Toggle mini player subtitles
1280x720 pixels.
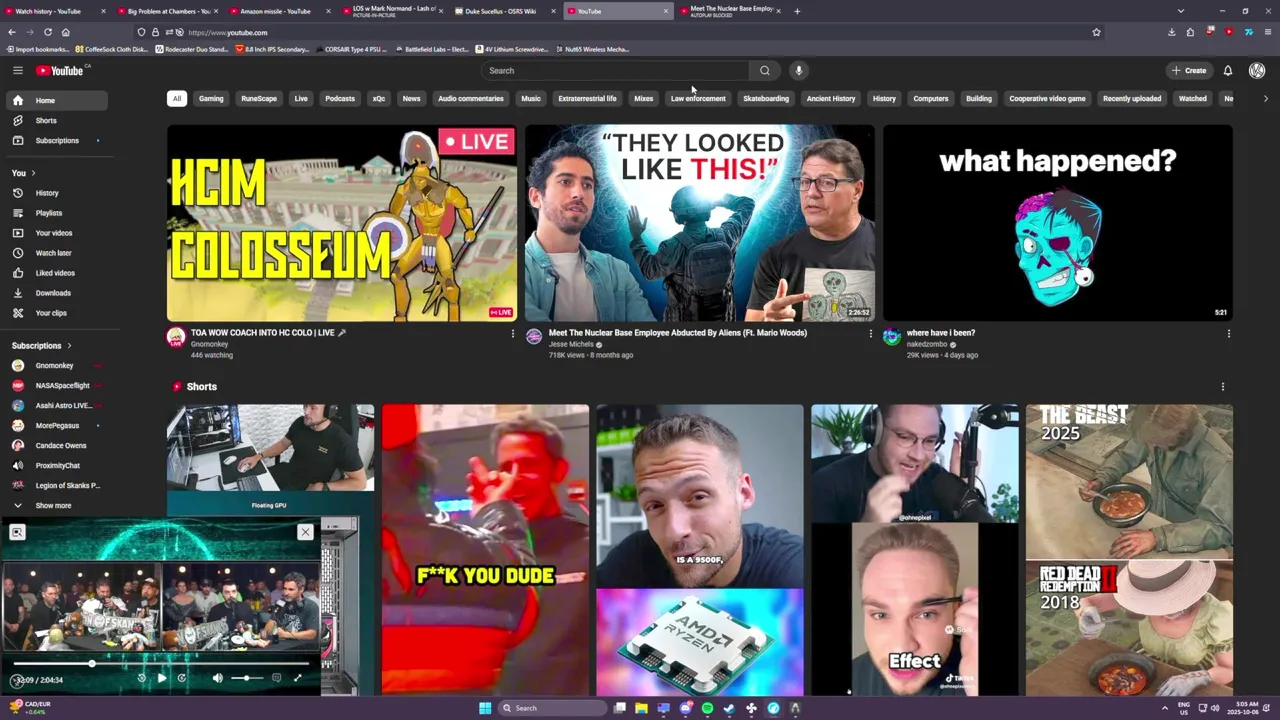point(277,678)
